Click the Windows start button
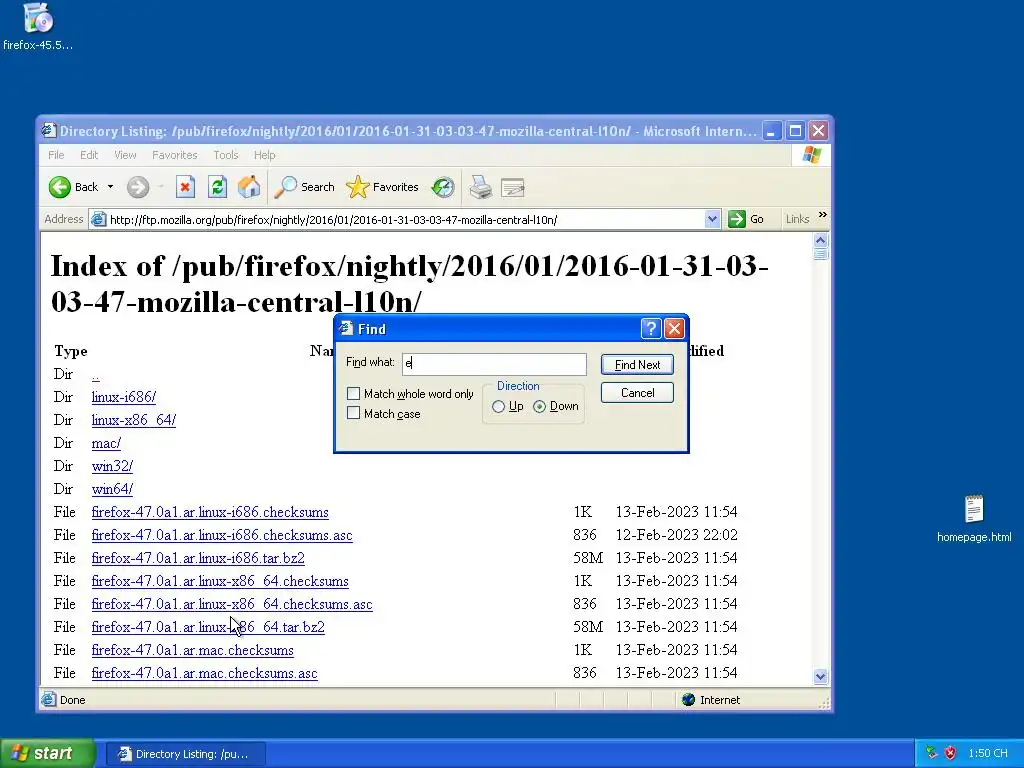 point(47,753)
